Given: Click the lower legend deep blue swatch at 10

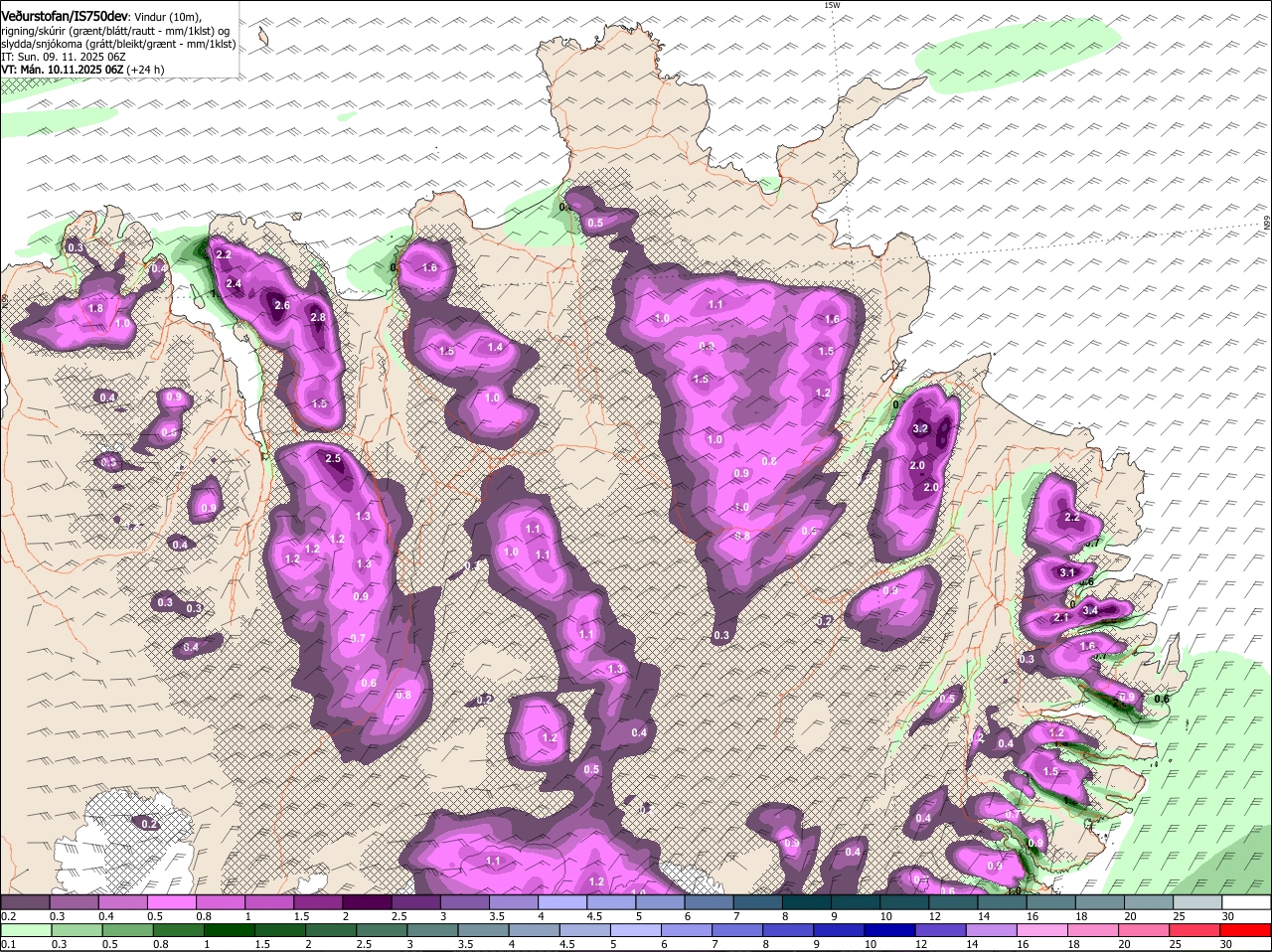Looking at the screenshot, I should pos(891,930).
